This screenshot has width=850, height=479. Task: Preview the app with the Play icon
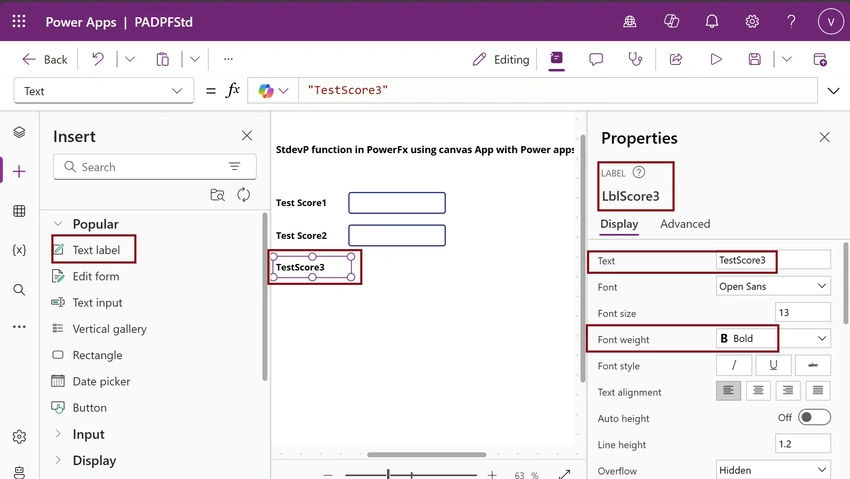tap(716, 59)
